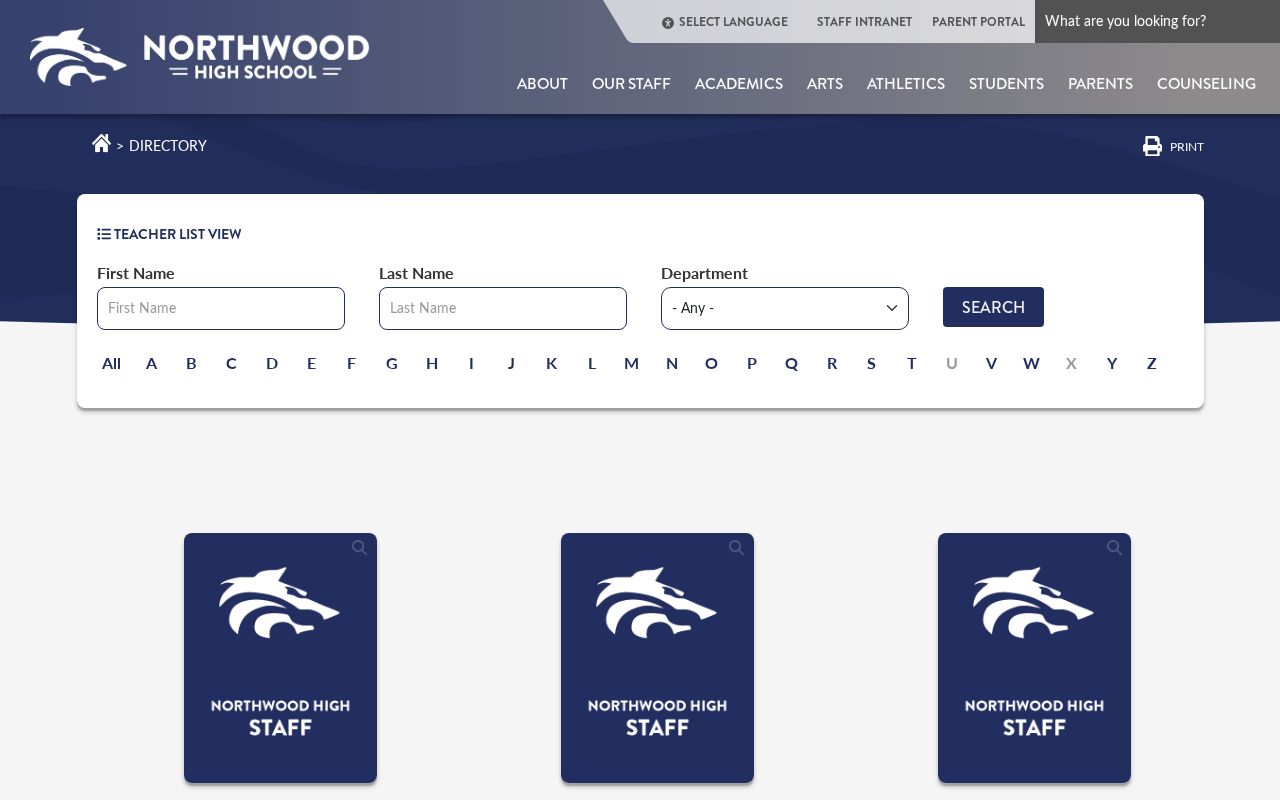Open the Department dropdown
The height and width of the screenshot is (800, 1280).
[x=785, y=308]
